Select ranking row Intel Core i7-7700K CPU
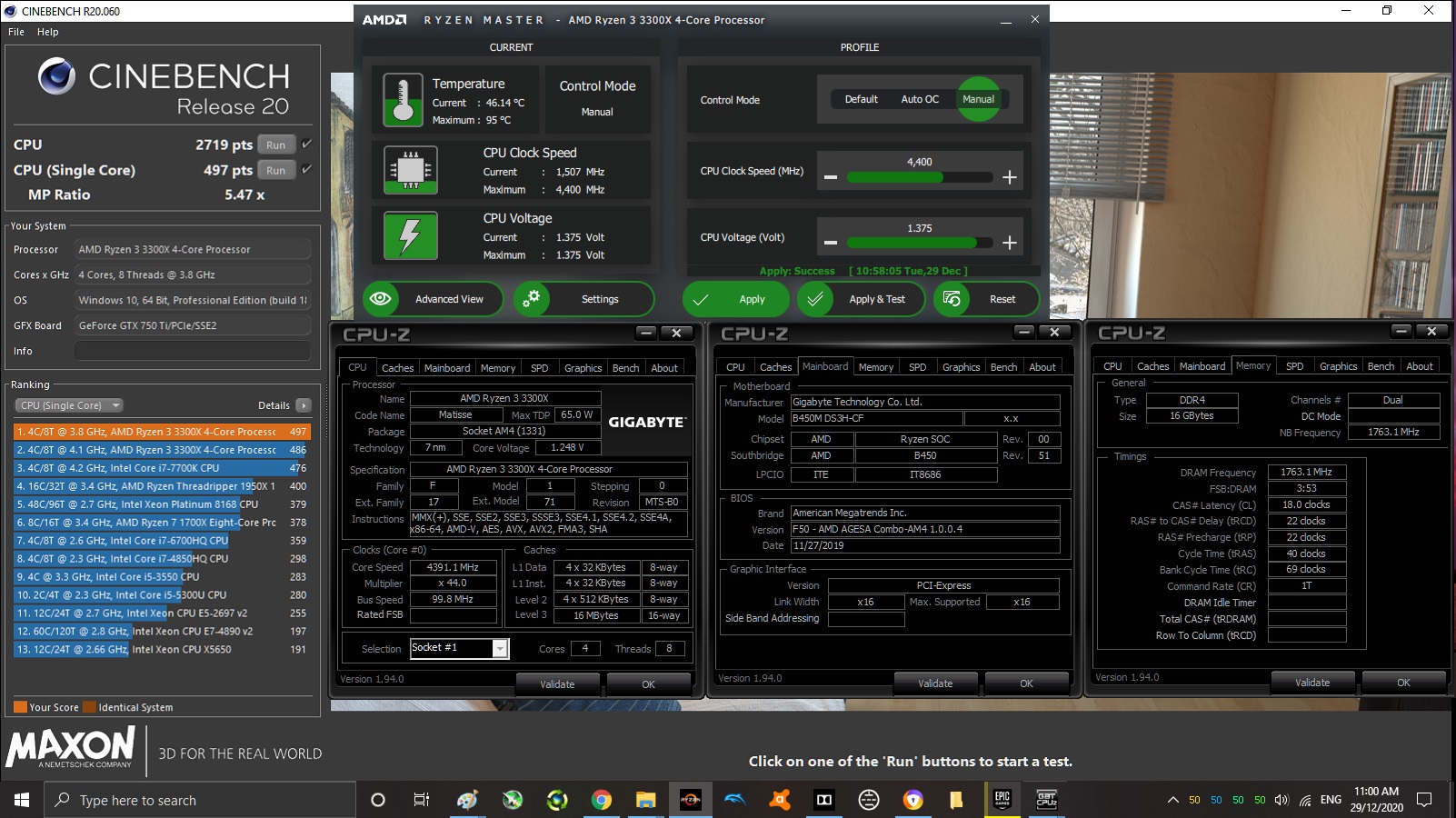The height and width of the screenshot is (818, 1456). [x=162, y=468]
